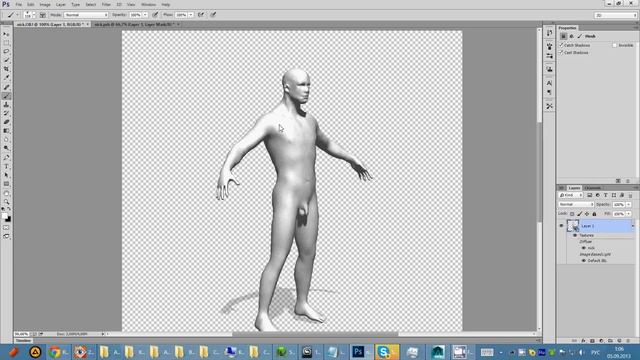Select the Layer 1 thumbnail
640x360 pixels.
tap(573, 226)
